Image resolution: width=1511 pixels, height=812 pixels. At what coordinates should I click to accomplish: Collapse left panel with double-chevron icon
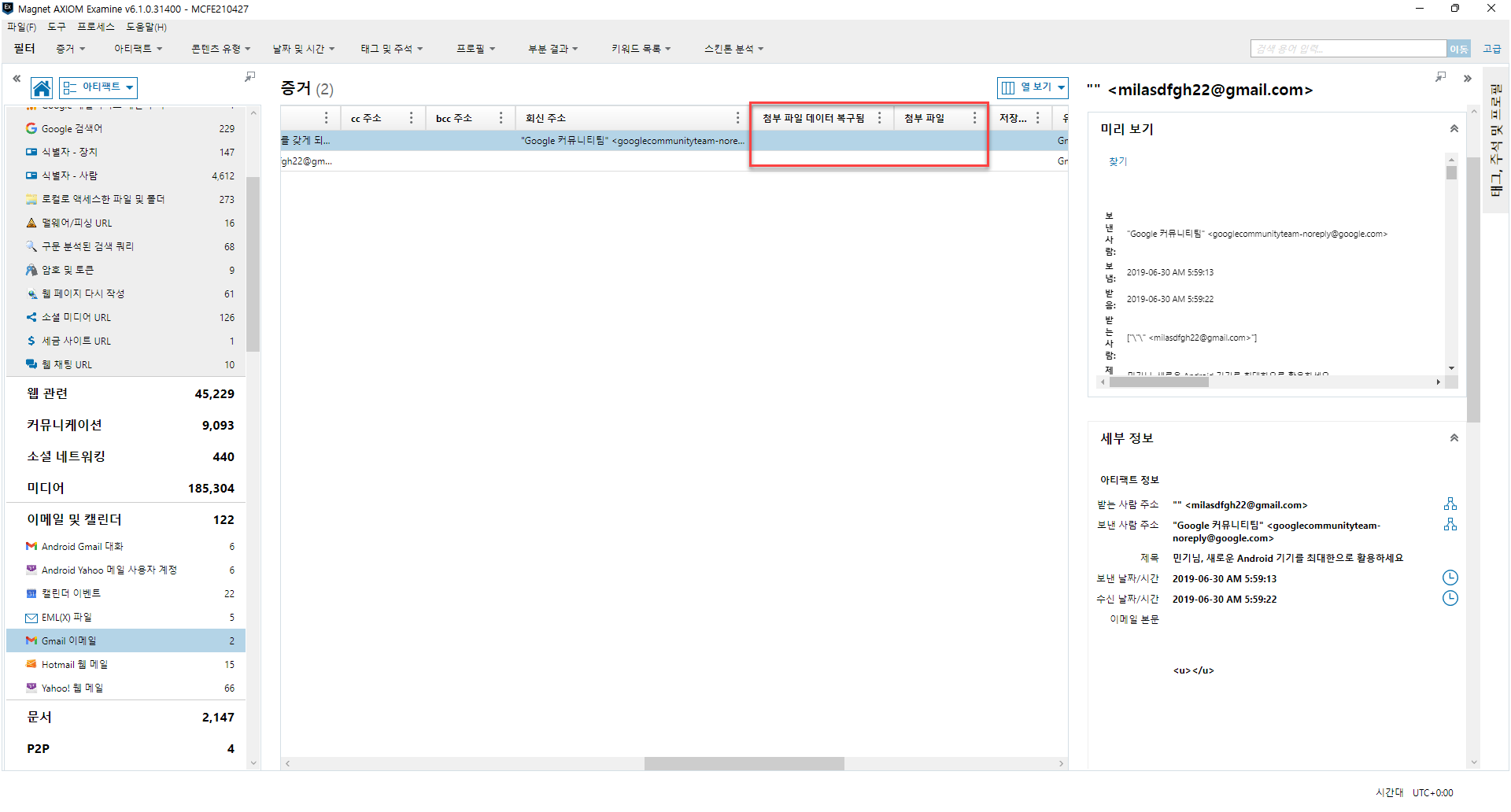[x=17, y=79]
